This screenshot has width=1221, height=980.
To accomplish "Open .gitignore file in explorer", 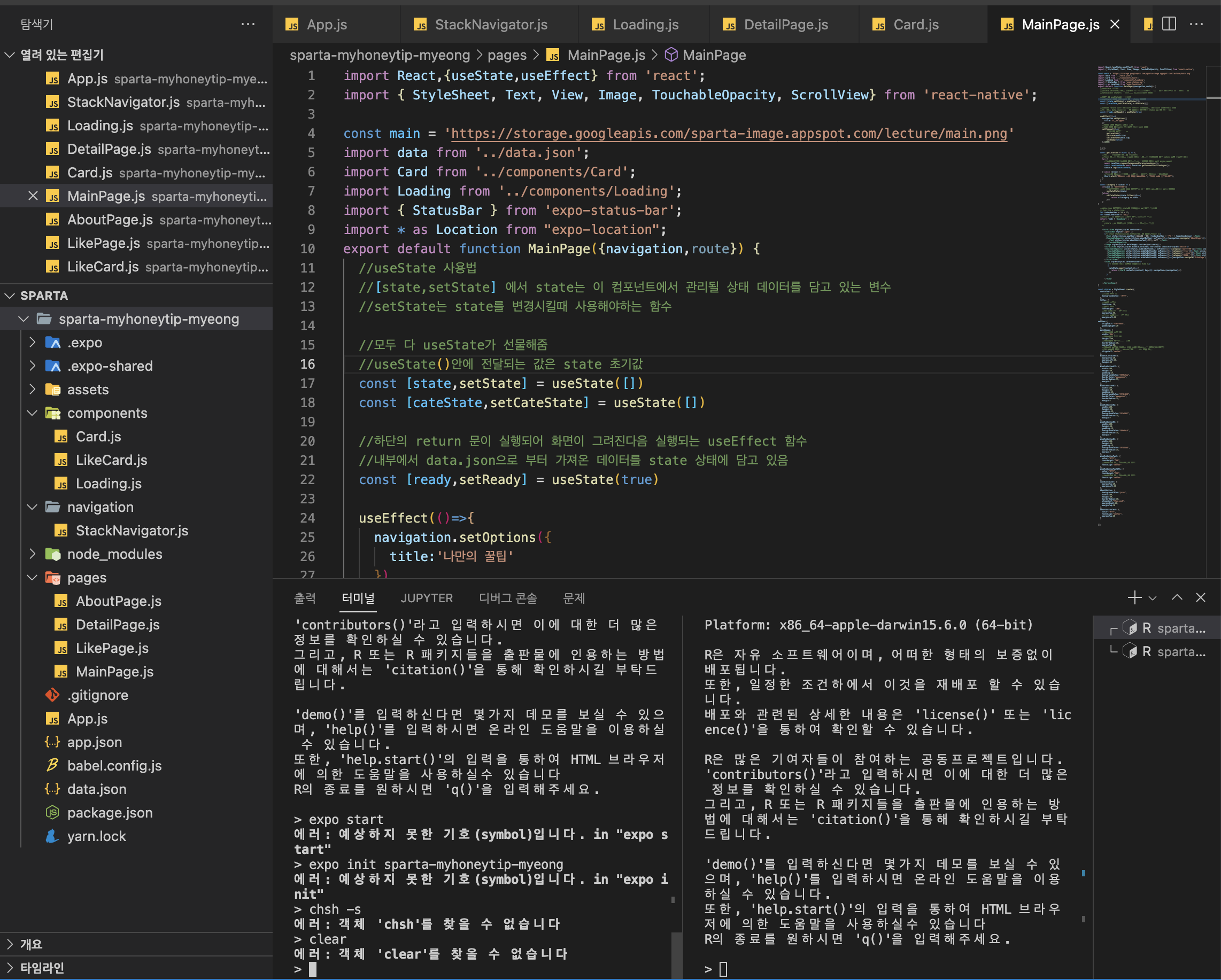I will coord(97,695).
